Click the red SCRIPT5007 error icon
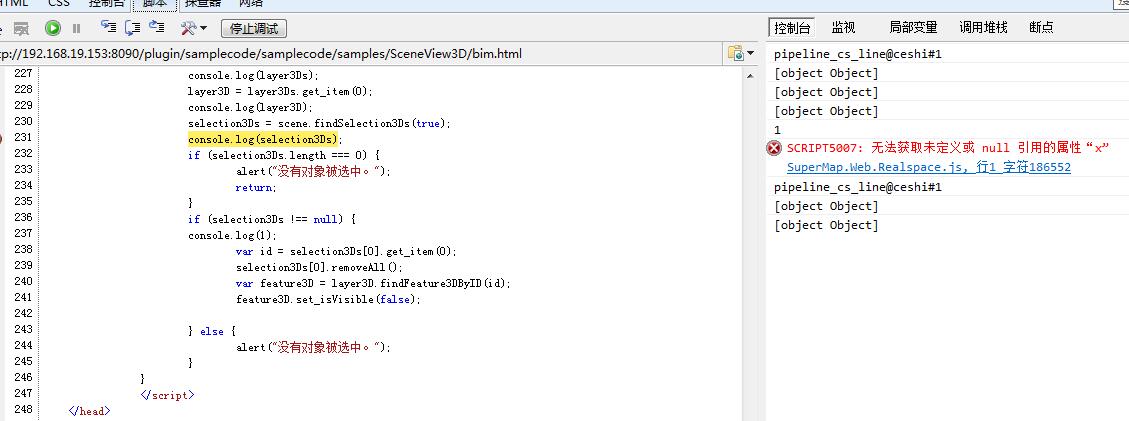 774,148
